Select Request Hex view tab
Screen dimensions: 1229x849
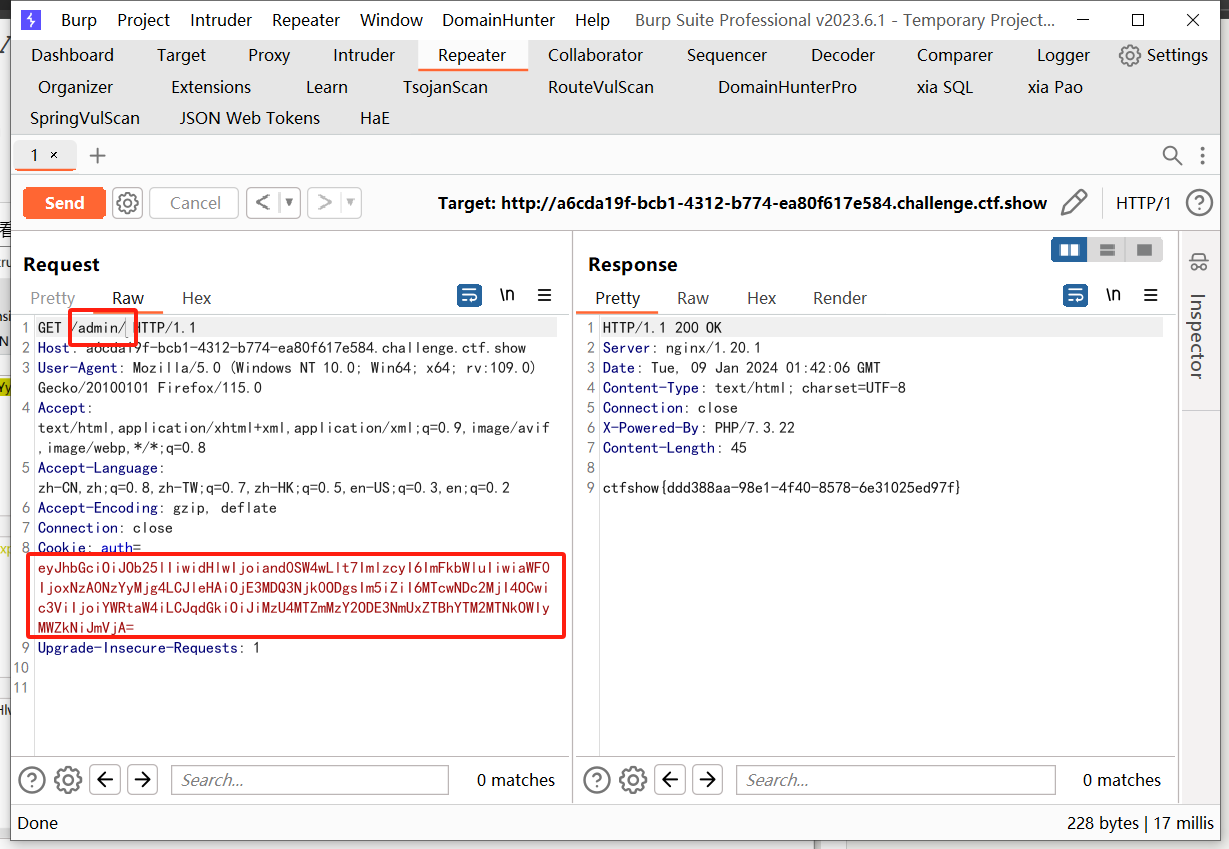click(197, 298)
